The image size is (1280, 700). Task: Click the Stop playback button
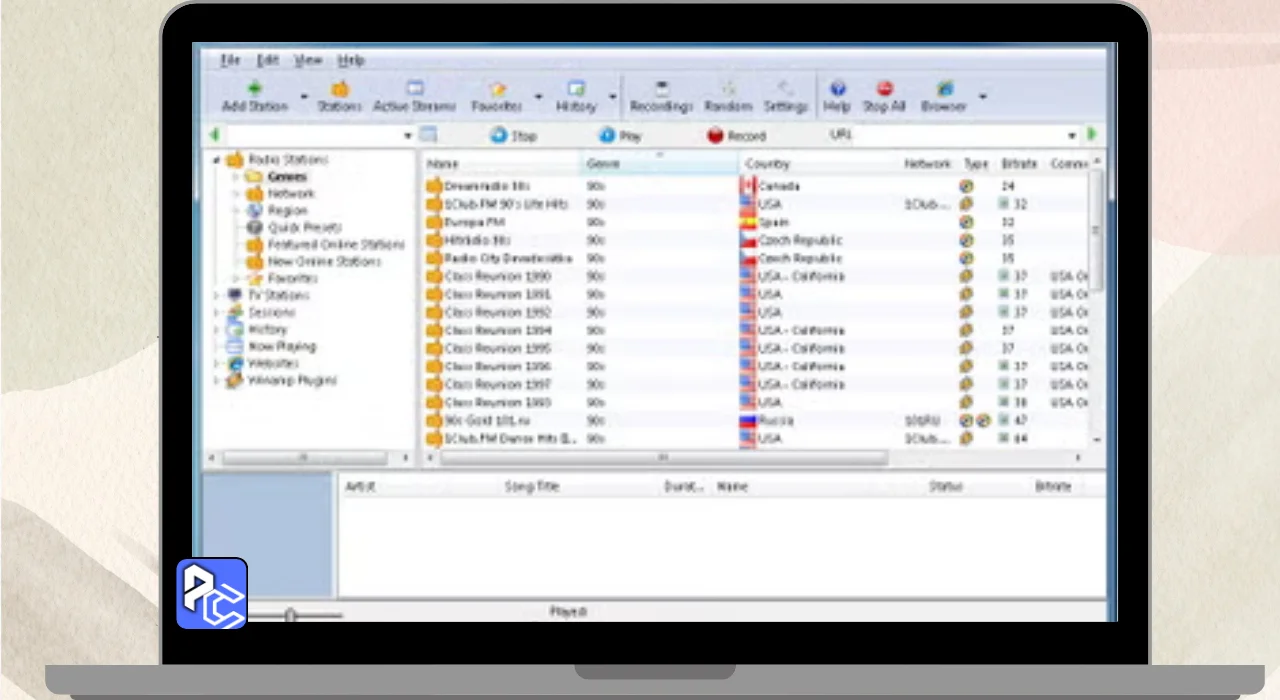coord(513,135)
